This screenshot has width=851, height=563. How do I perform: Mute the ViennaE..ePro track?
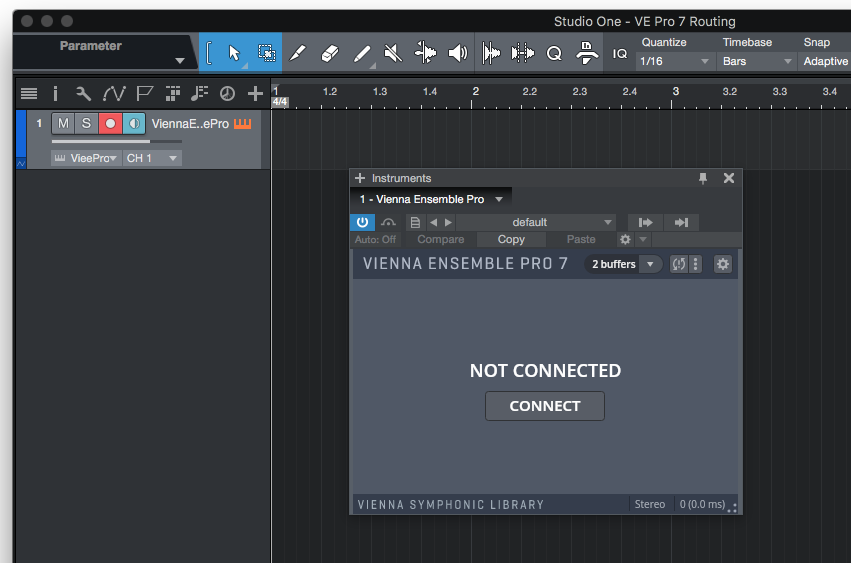click(x=63, y=123)
